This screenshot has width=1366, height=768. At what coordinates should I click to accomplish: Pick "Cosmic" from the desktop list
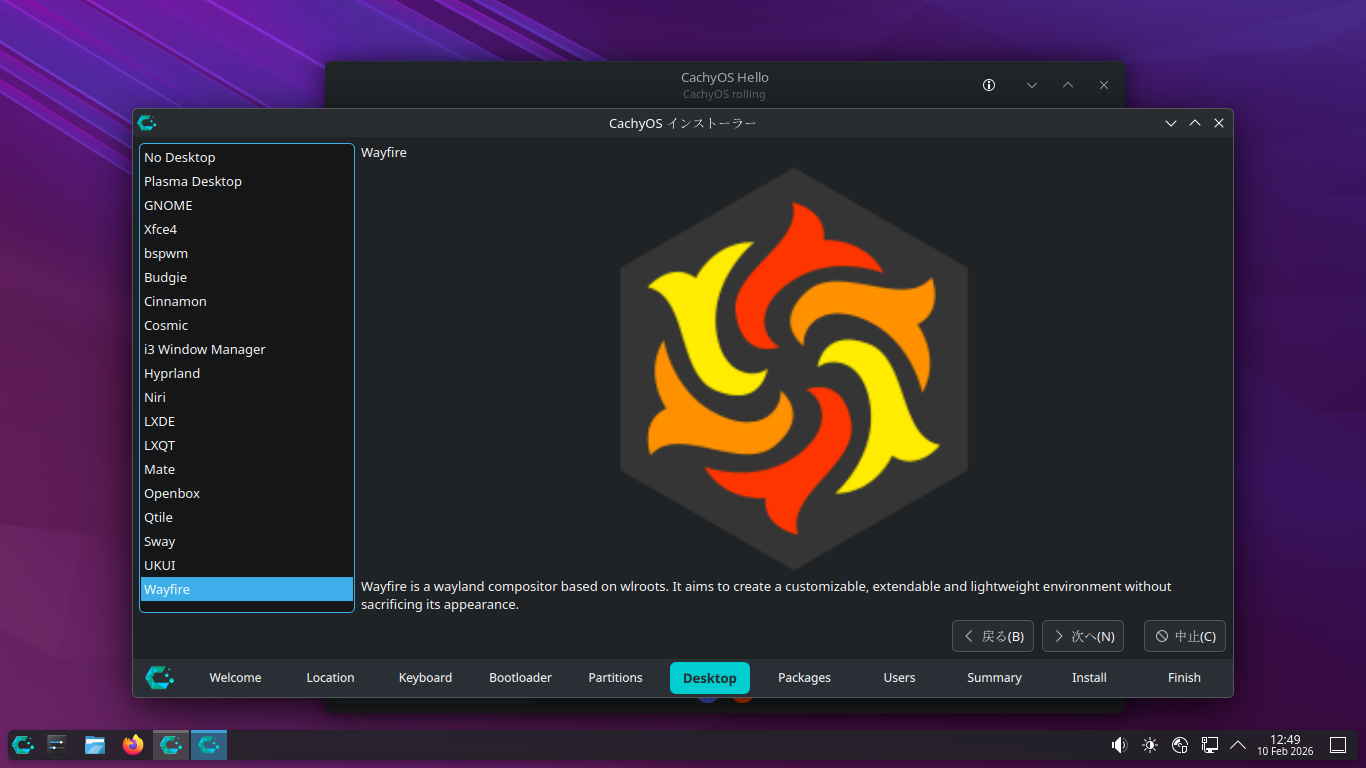[247, 325]
